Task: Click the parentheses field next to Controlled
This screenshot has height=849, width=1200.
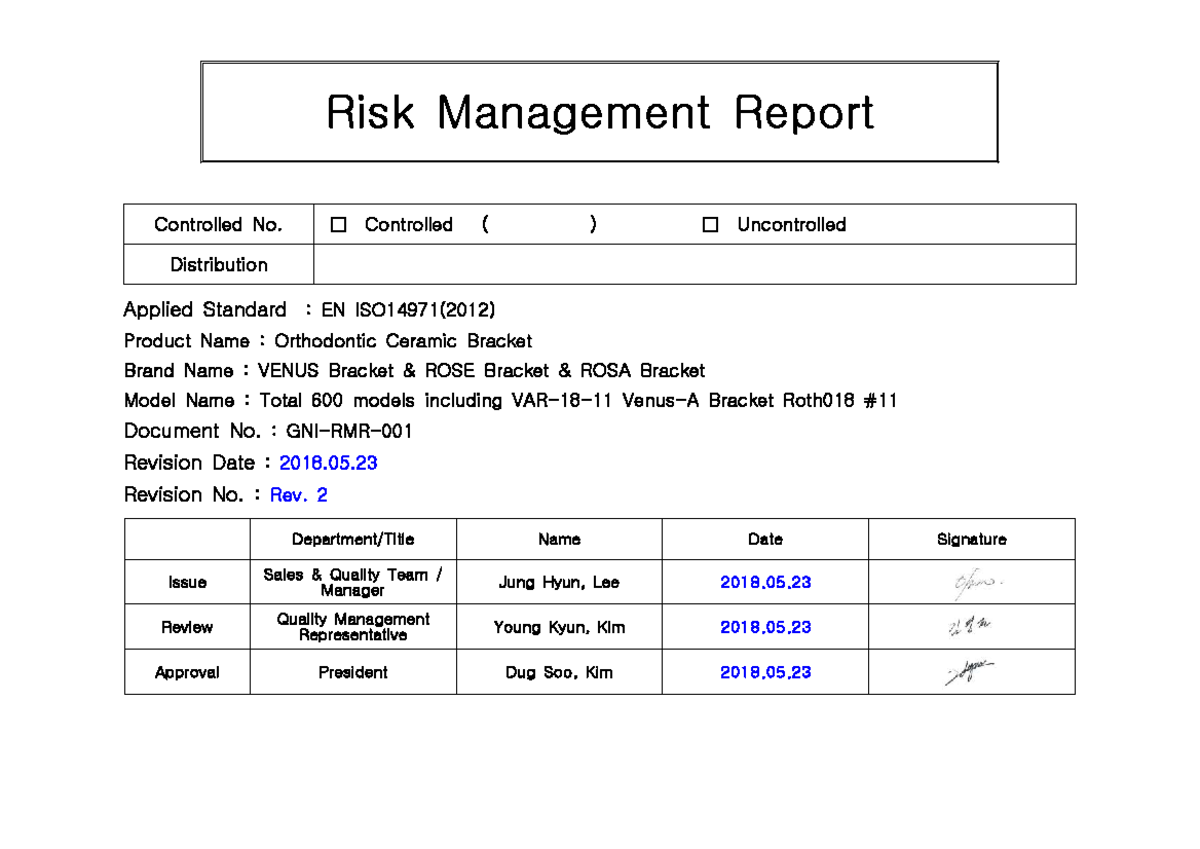Action: [x=540, y=224]
